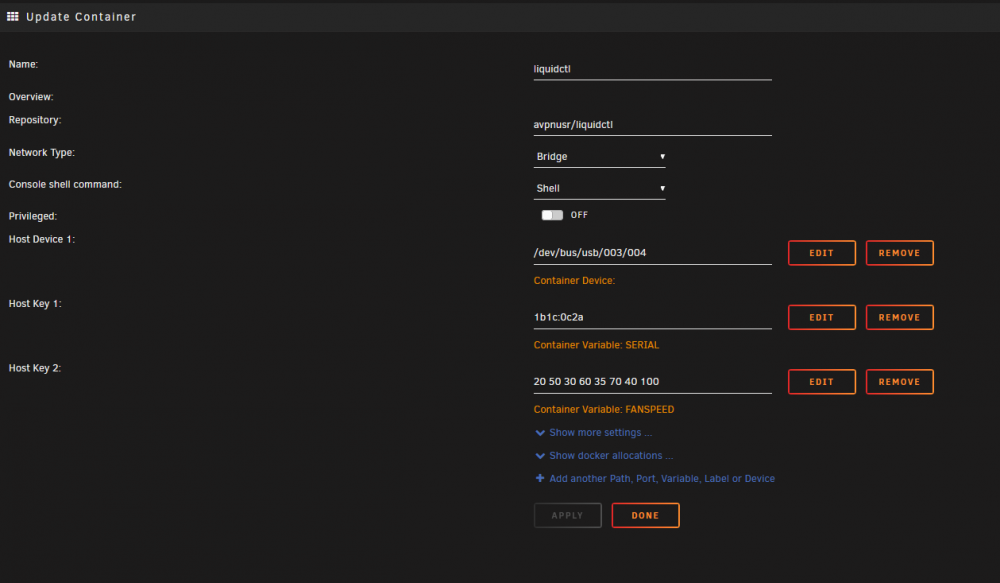Focus the Host Device field /dev/bus/usb/003/004
Viewport: 1000px width, 583px height.
[652, 253]
